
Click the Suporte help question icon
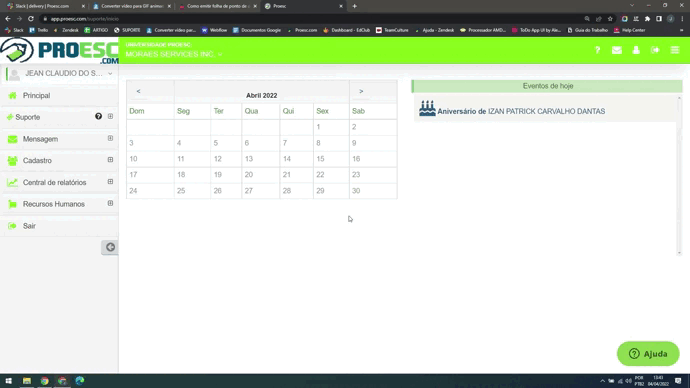tap(98, 116)
